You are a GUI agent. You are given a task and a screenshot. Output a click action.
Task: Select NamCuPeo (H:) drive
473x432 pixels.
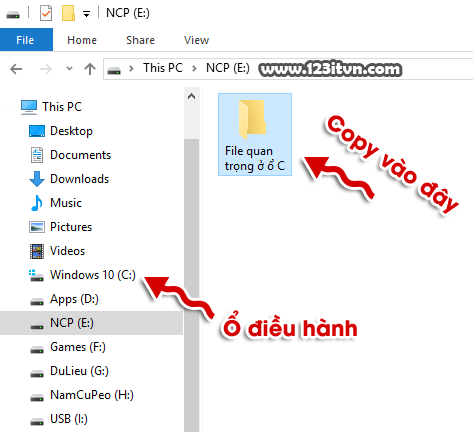pyautogui.click(x=92, y=395)
